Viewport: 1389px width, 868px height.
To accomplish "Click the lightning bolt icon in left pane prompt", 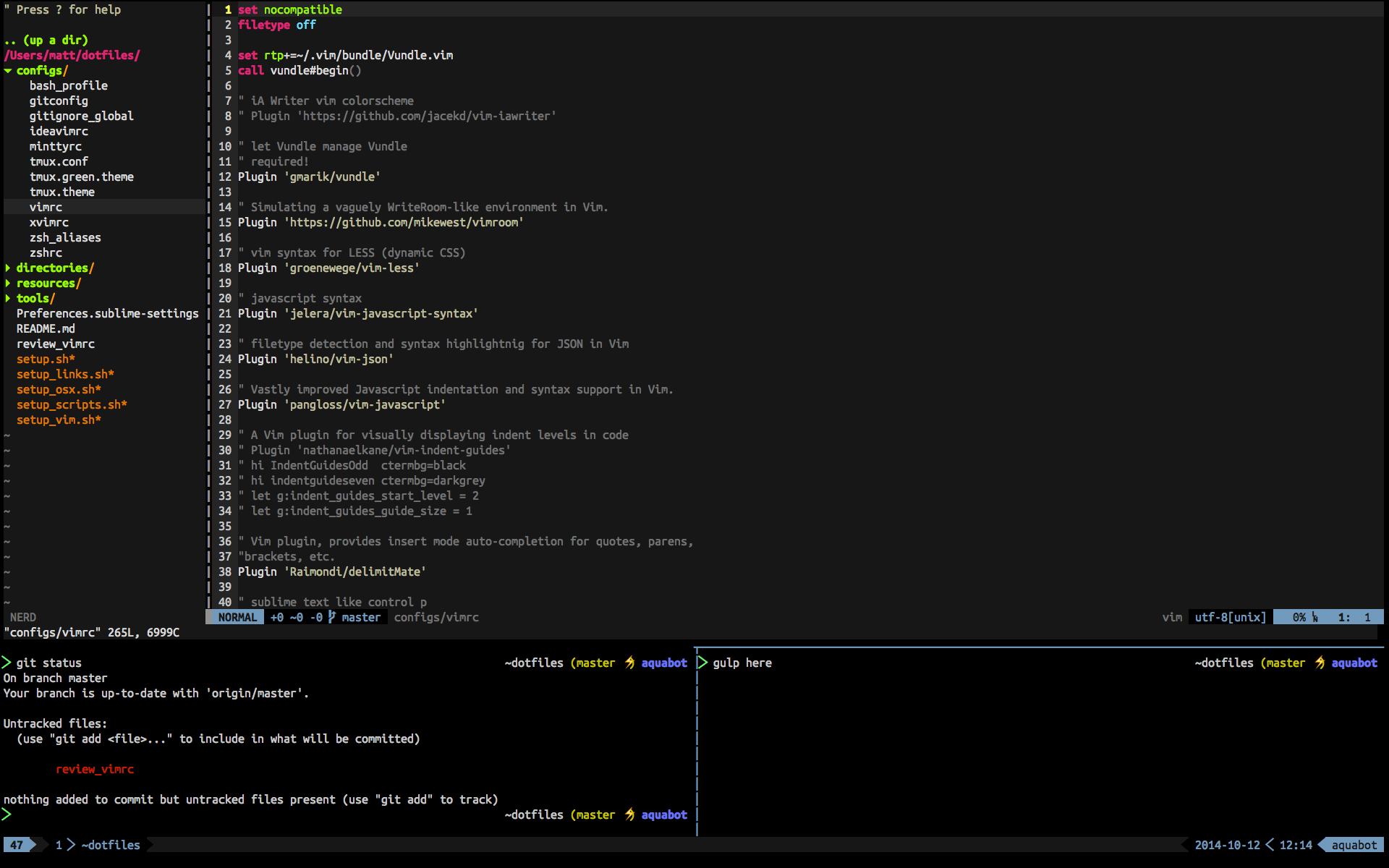I will 630,663.
